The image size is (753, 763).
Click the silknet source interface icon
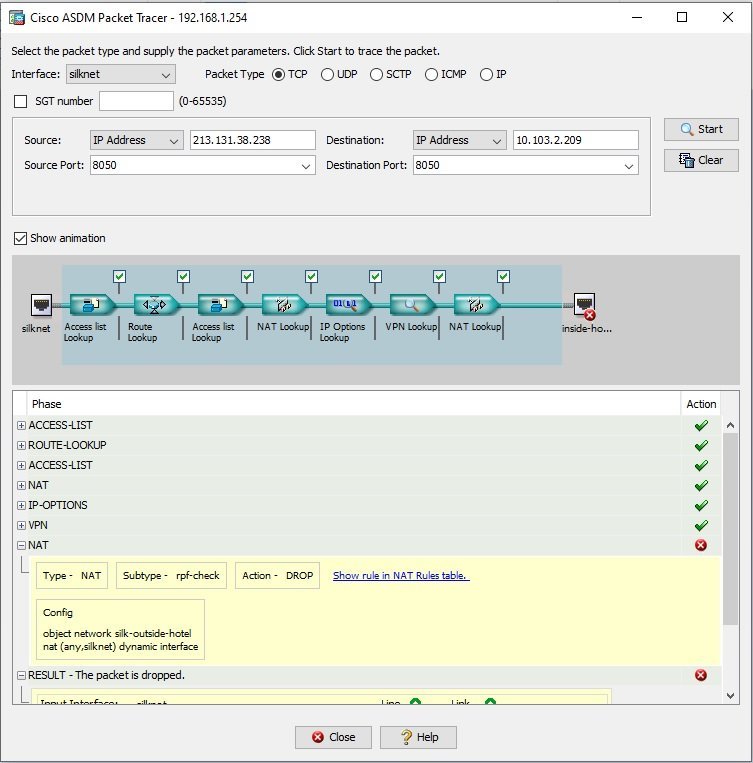click(41, 305)
